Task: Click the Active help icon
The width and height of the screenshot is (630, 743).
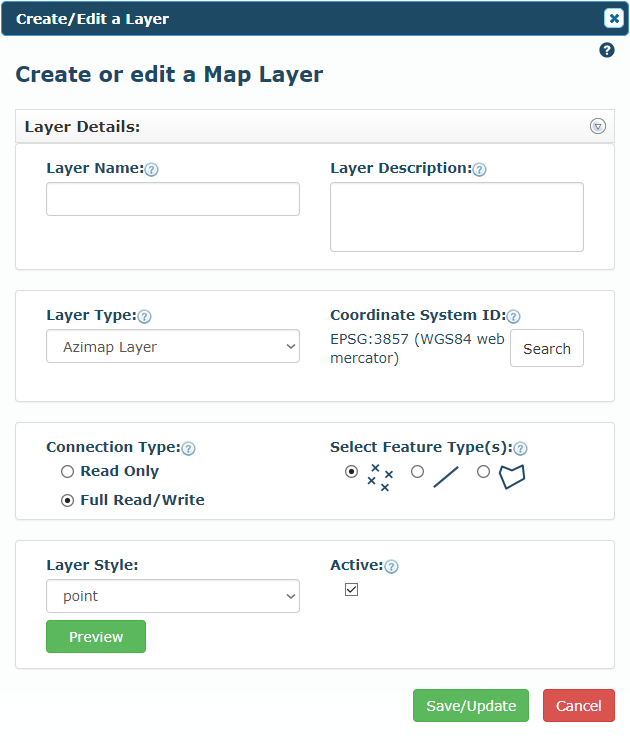Action: [x=391, y=567]
